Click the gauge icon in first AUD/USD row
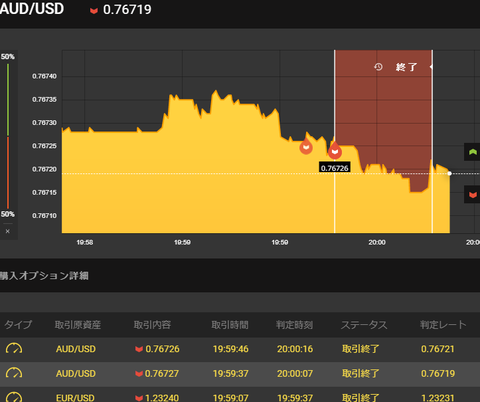This screenshot has height=402, width=480. pos(14,349)
